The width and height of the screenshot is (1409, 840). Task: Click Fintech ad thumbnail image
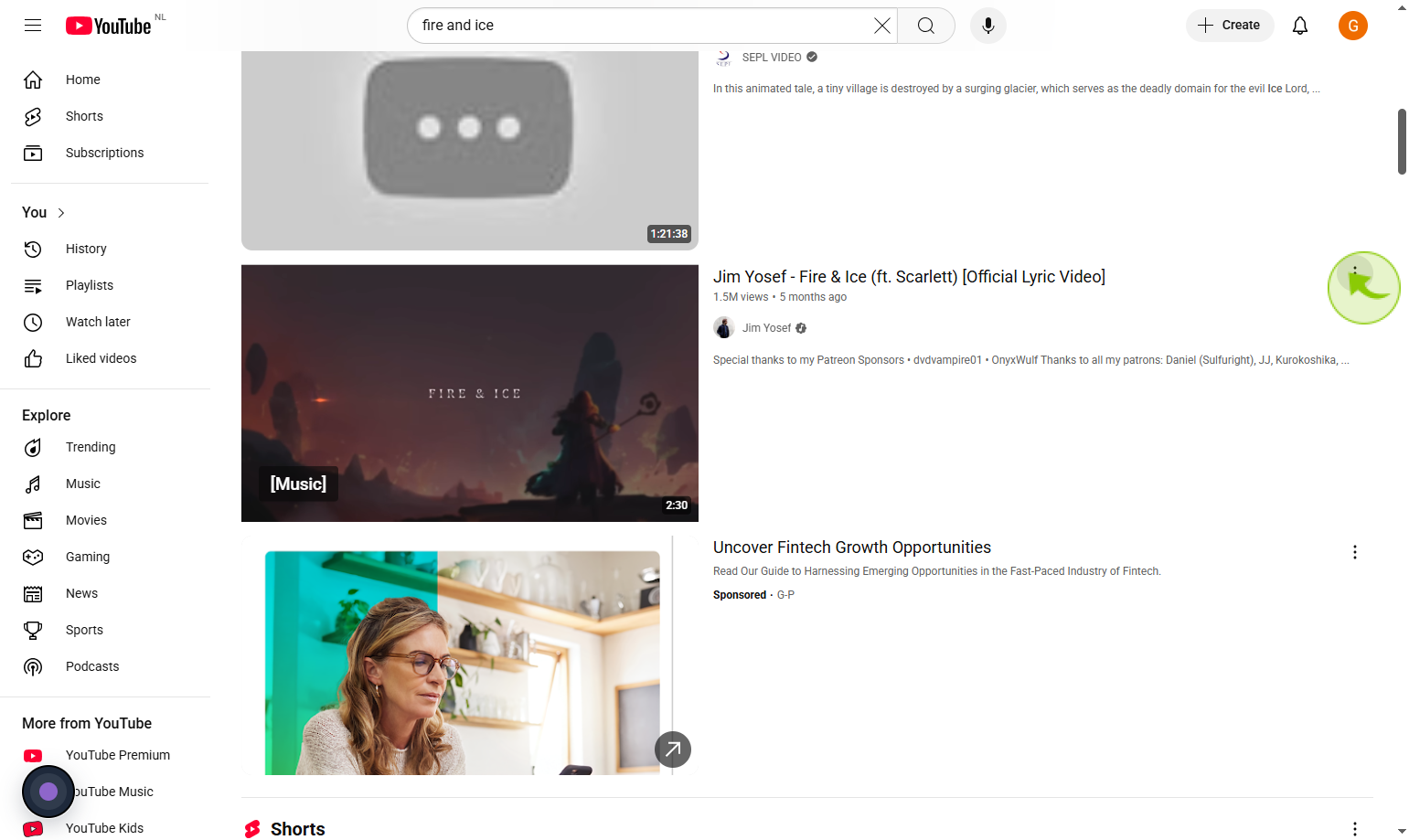(x=463, y=663)
